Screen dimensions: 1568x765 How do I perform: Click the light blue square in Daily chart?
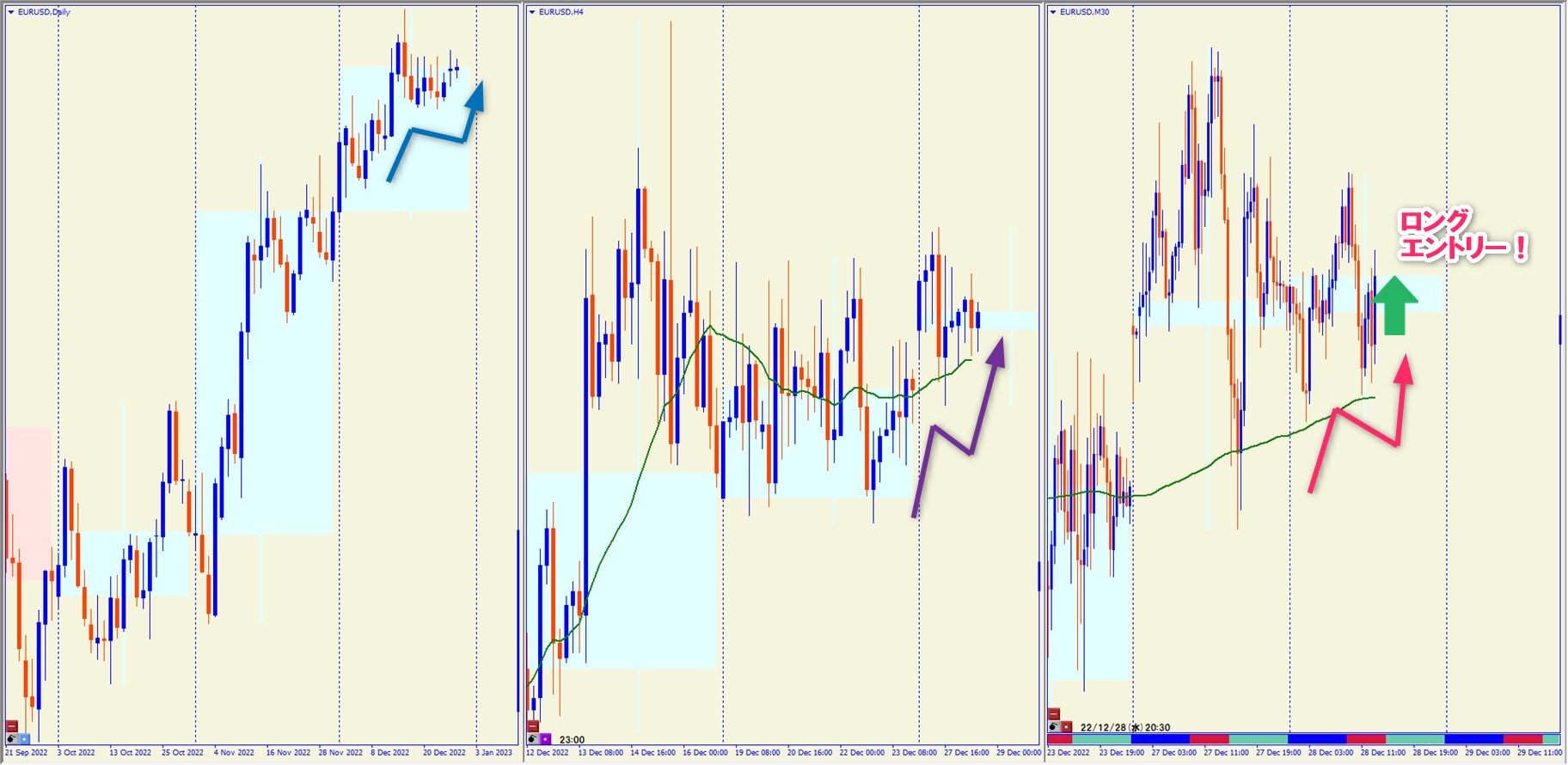[25, 739]
